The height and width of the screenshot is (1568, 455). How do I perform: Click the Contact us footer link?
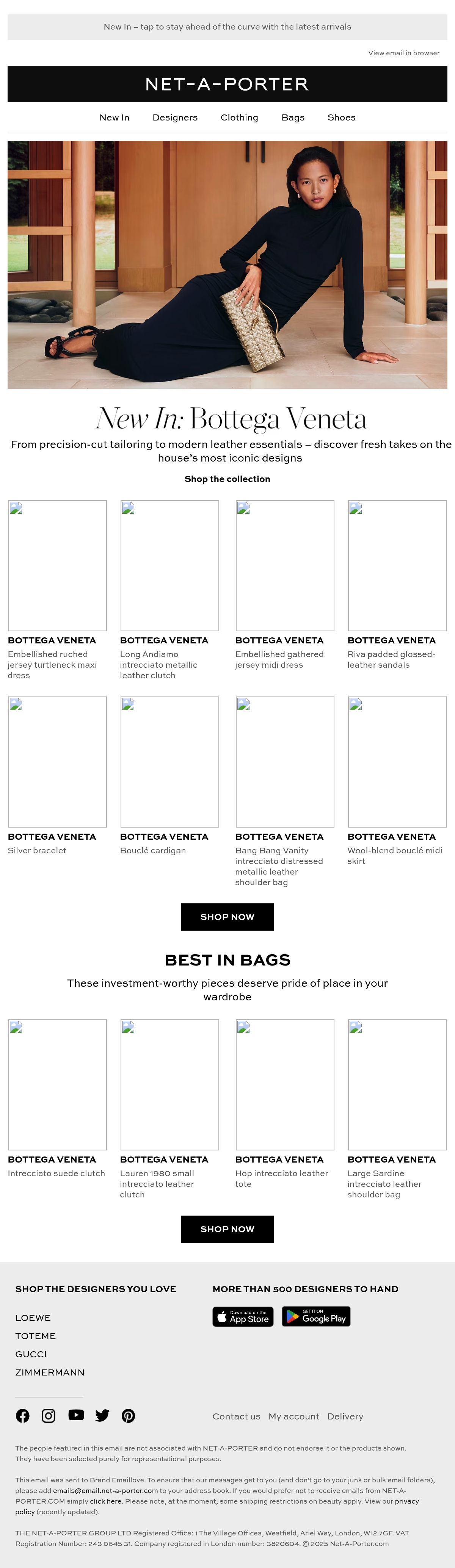(x=236, y=1416)
